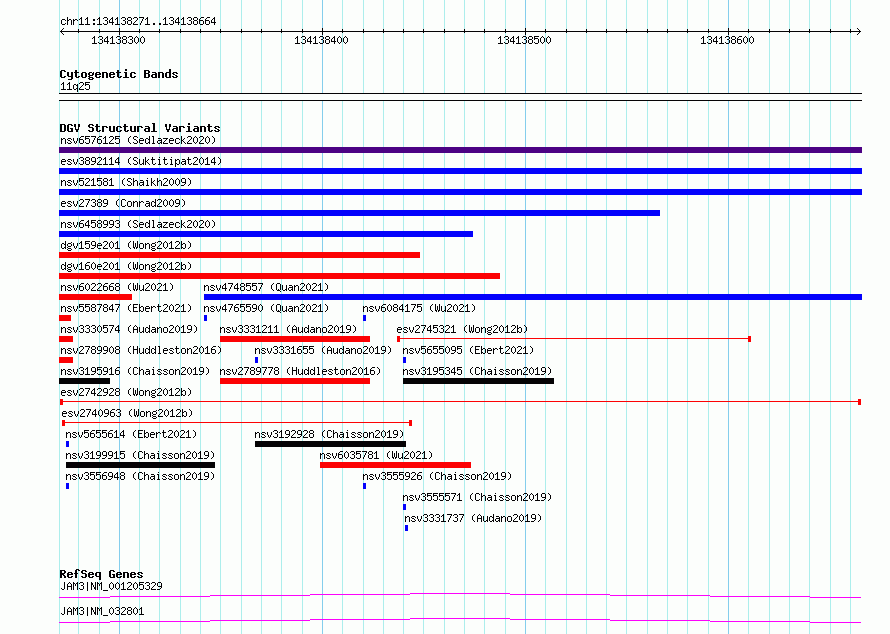Open dgv159e201 (Wong2012b) variant
The width and height of the screenshot is (890, 634).
(126, 245)
